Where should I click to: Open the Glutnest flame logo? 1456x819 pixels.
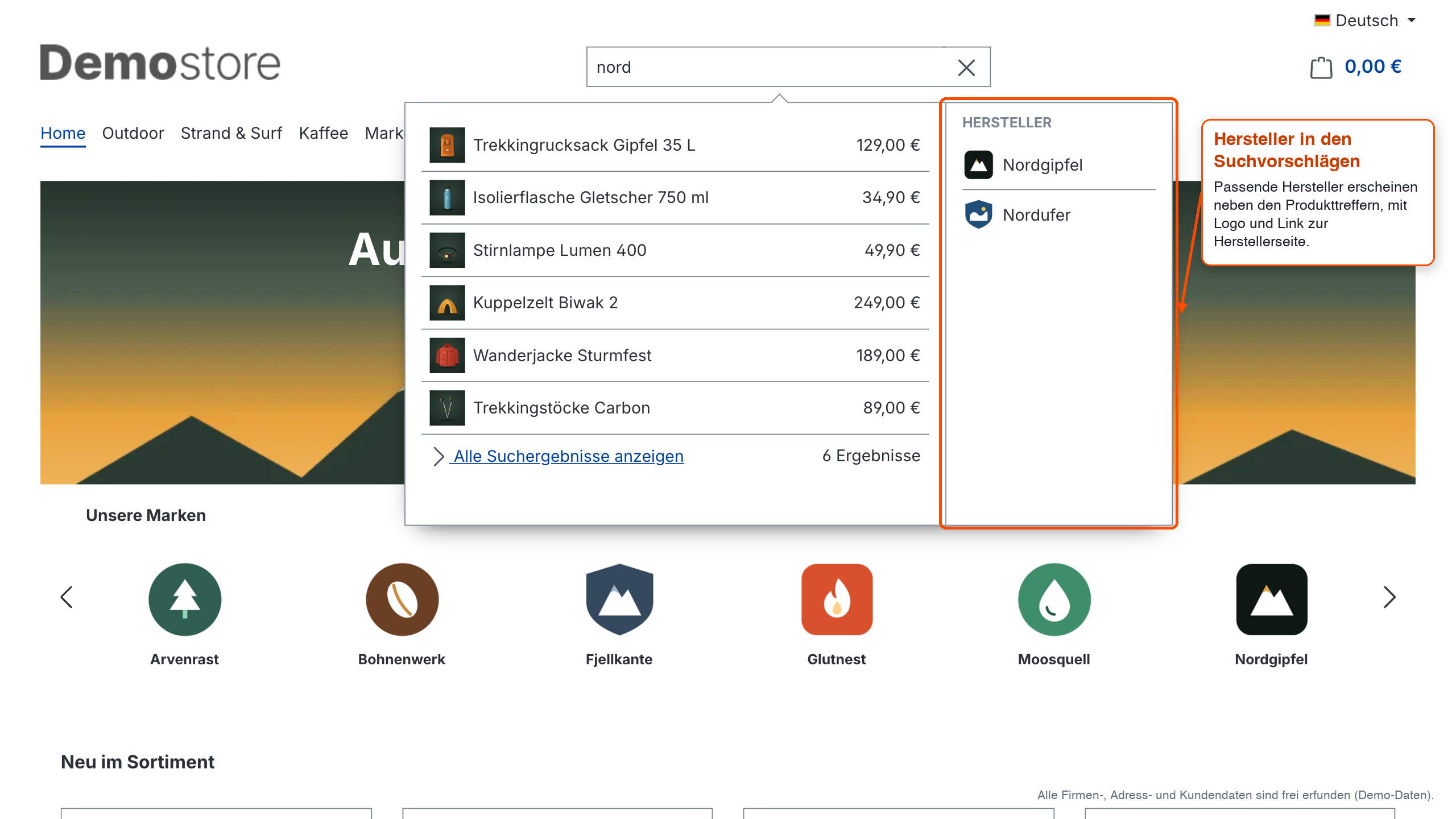[x=837, y=599]
